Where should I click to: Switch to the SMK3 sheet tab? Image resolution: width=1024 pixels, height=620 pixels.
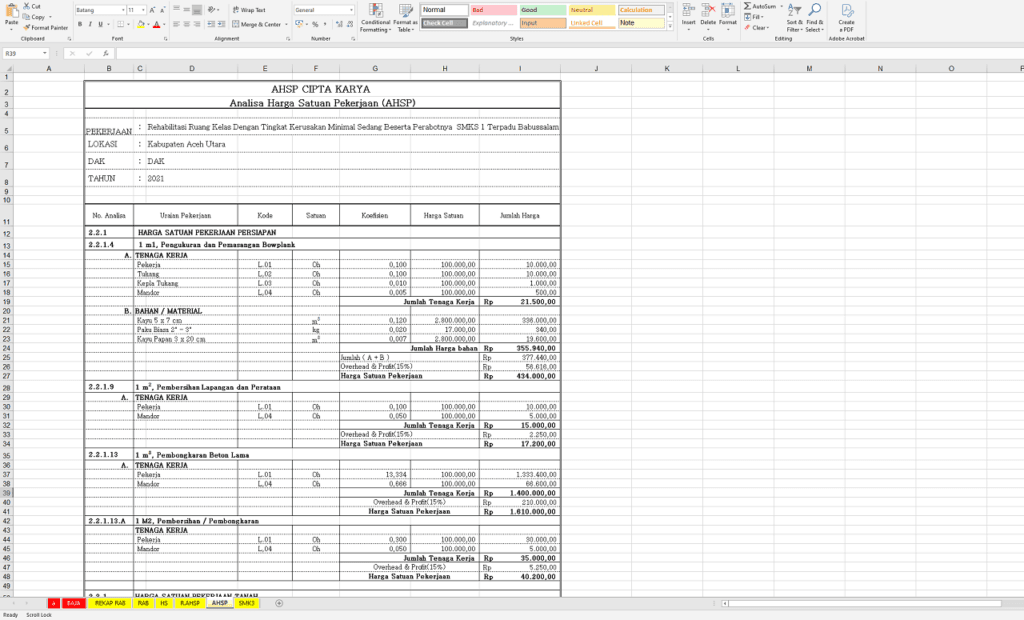click(246, 604)
